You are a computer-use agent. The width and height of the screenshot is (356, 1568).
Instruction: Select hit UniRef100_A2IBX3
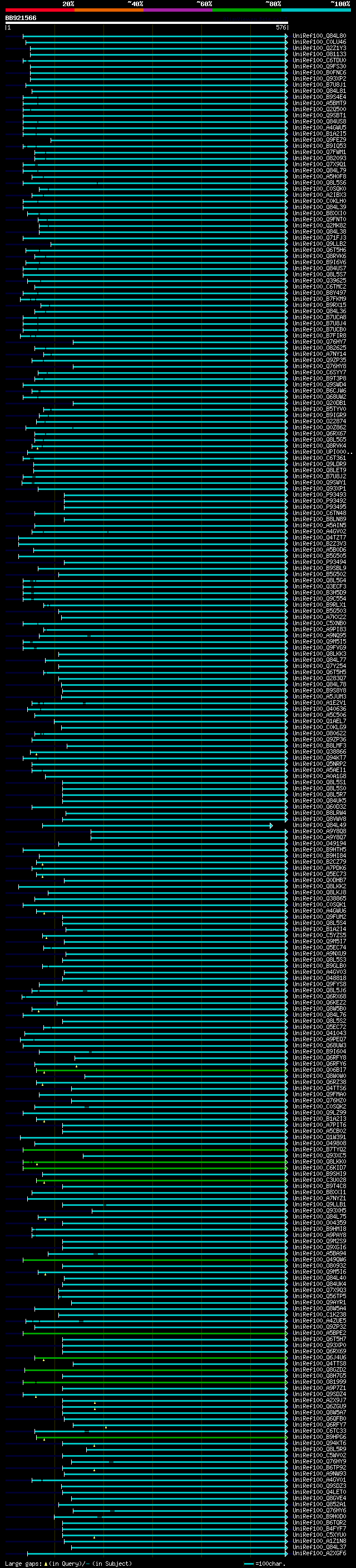point(319,195)
